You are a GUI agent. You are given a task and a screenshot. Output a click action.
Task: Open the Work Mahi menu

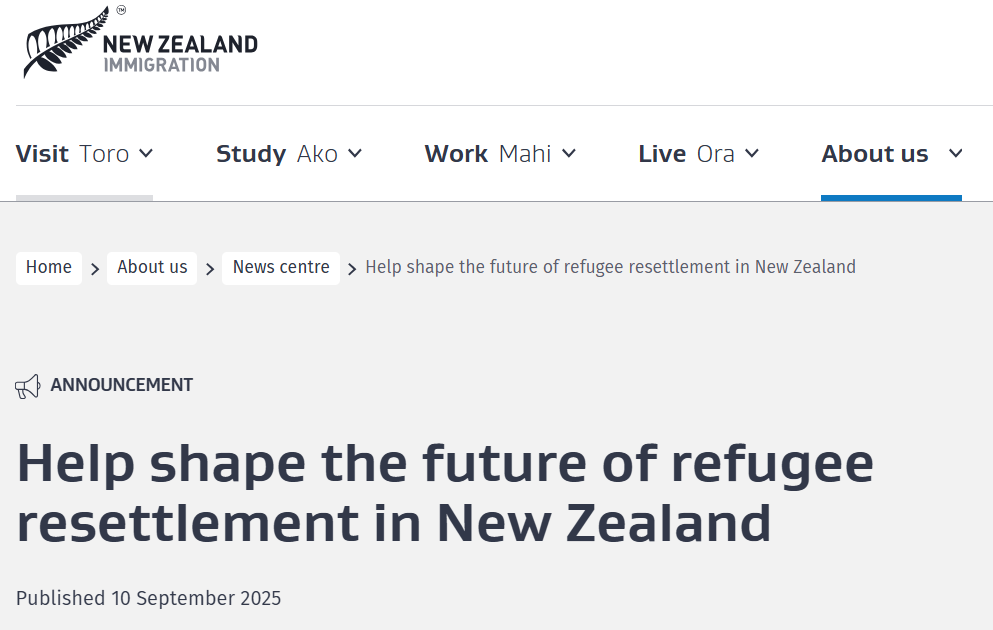487,154
